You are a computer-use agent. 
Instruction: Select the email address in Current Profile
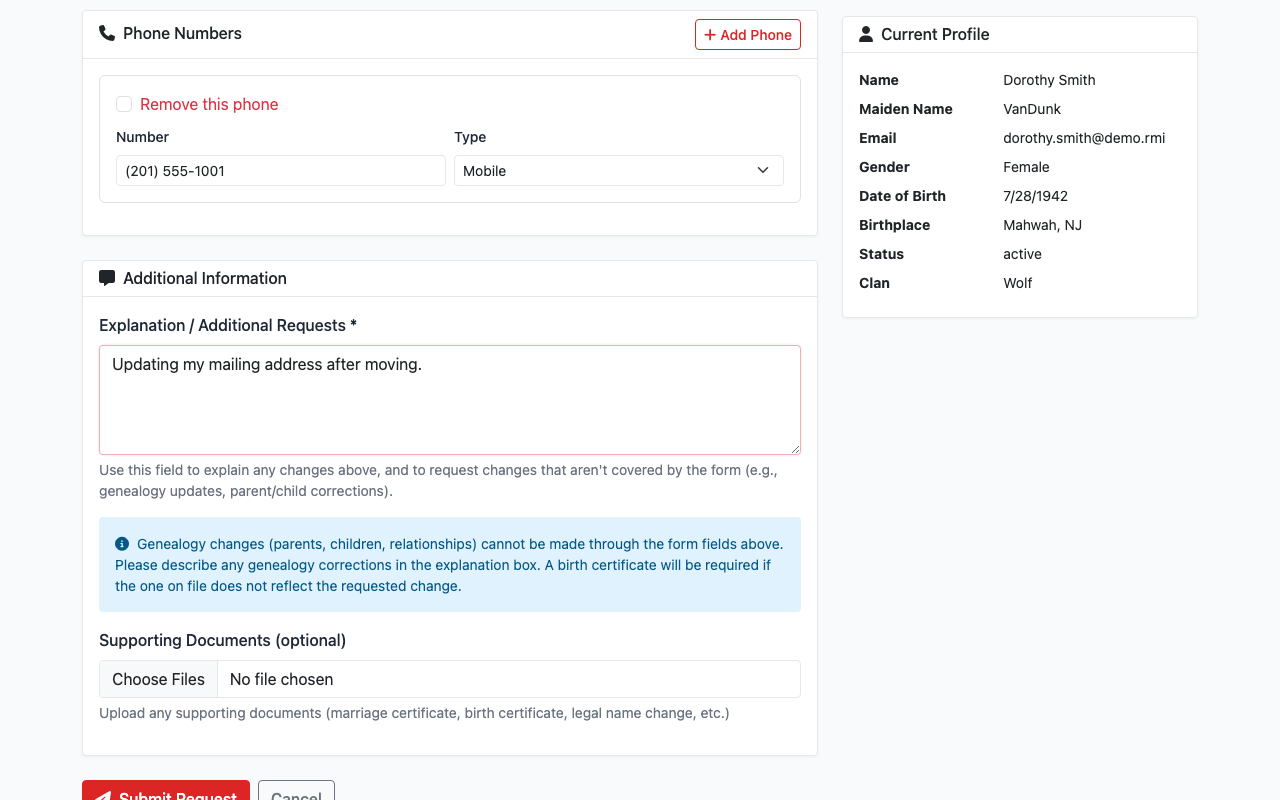pos(1084,138)
